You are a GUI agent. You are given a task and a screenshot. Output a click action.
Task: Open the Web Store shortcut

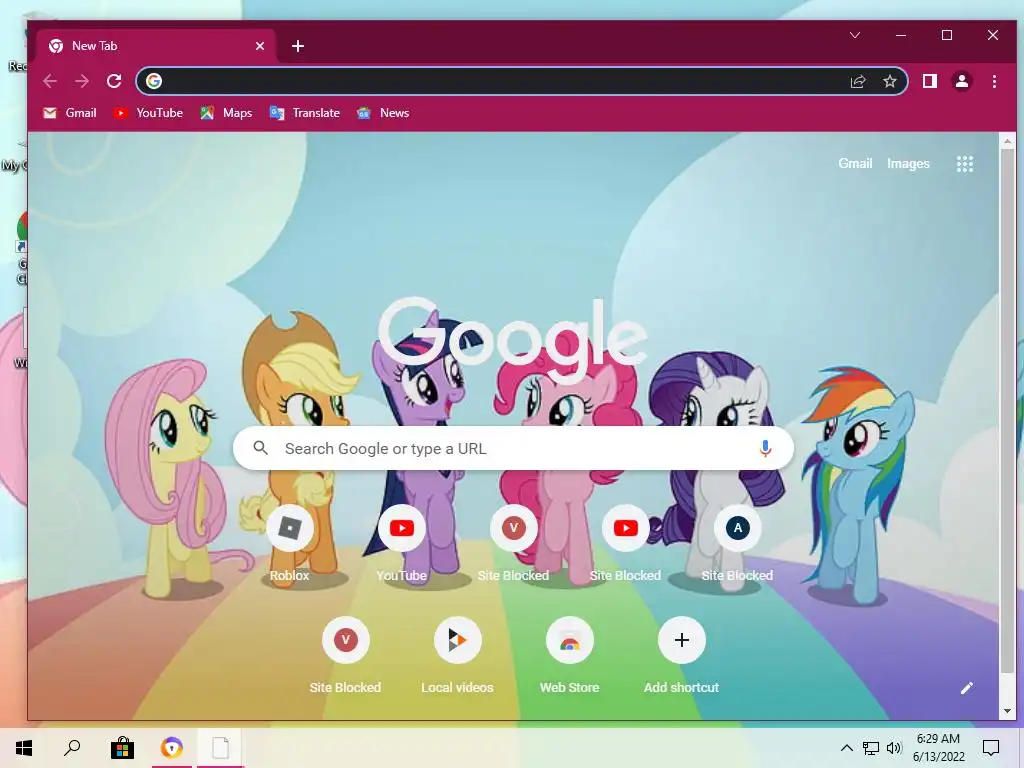[x=569, y=656]
